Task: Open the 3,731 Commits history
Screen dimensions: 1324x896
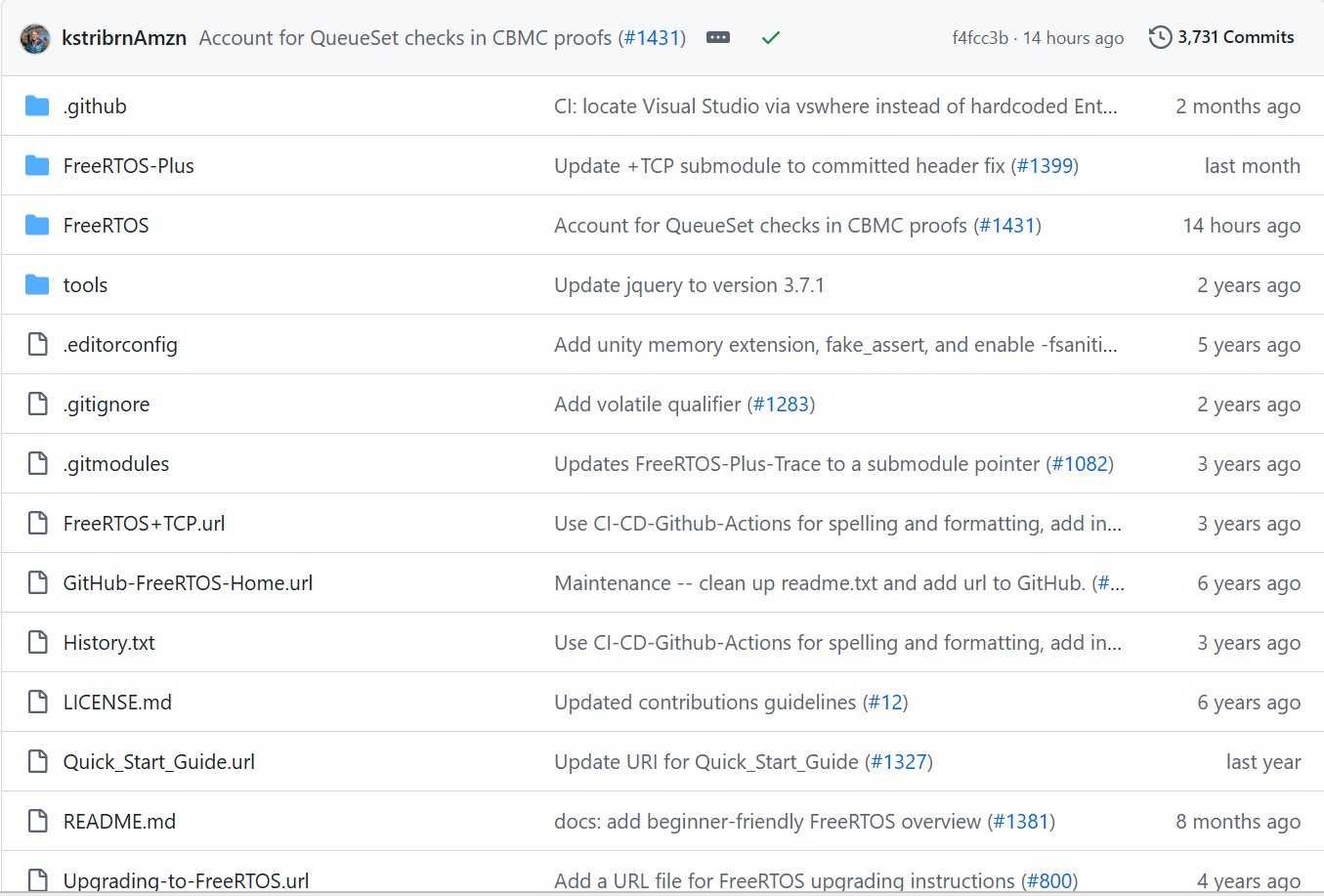Action: tap(1221, 37)
